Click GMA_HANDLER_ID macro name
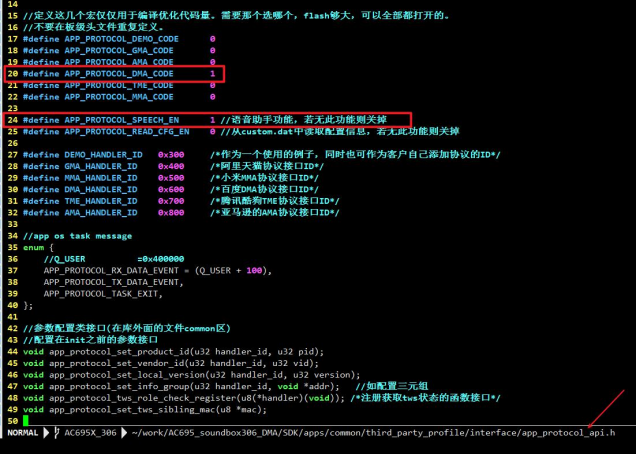 click(101, 166)
